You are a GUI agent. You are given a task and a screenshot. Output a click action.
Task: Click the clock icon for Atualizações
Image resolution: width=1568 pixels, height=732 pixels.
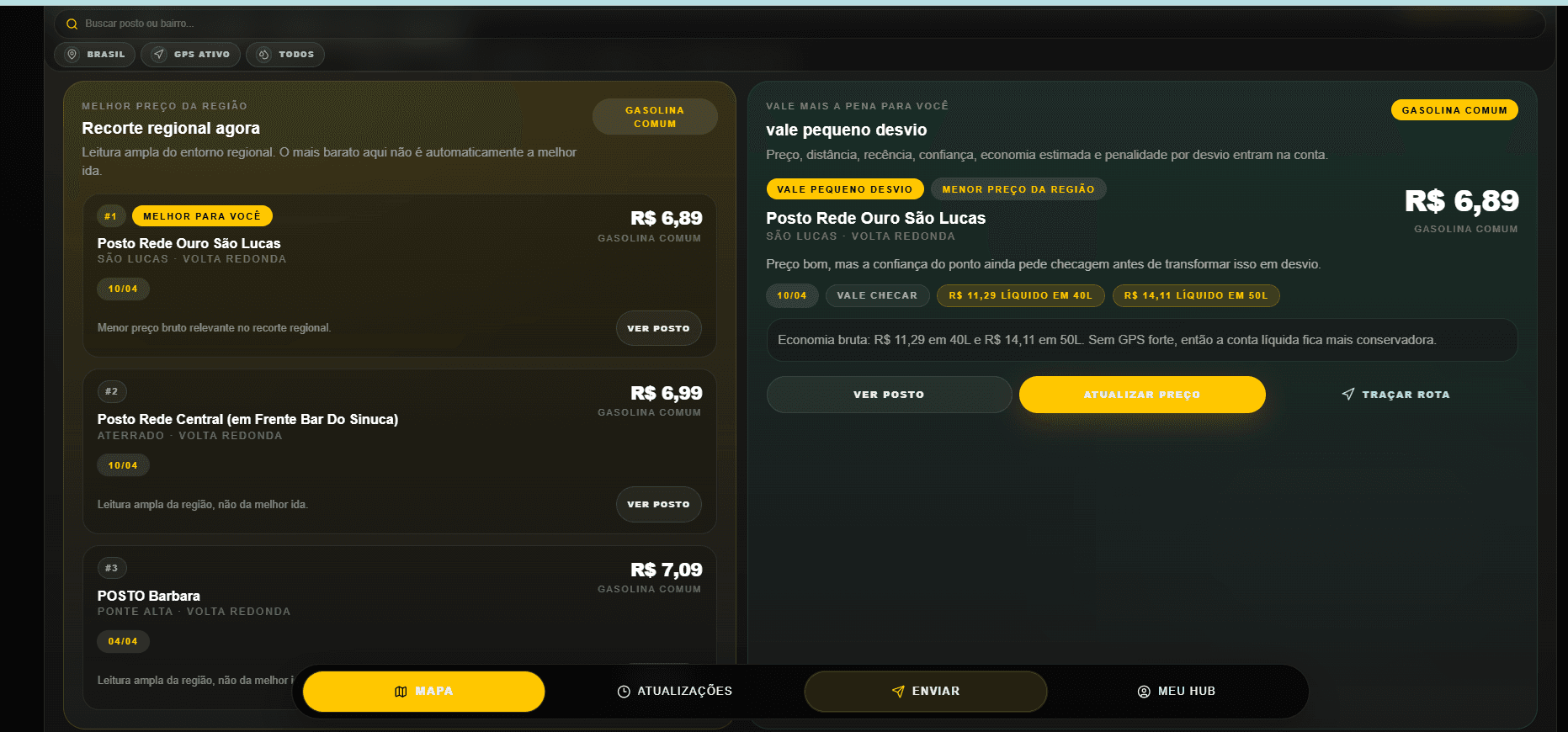pos(624,692)
